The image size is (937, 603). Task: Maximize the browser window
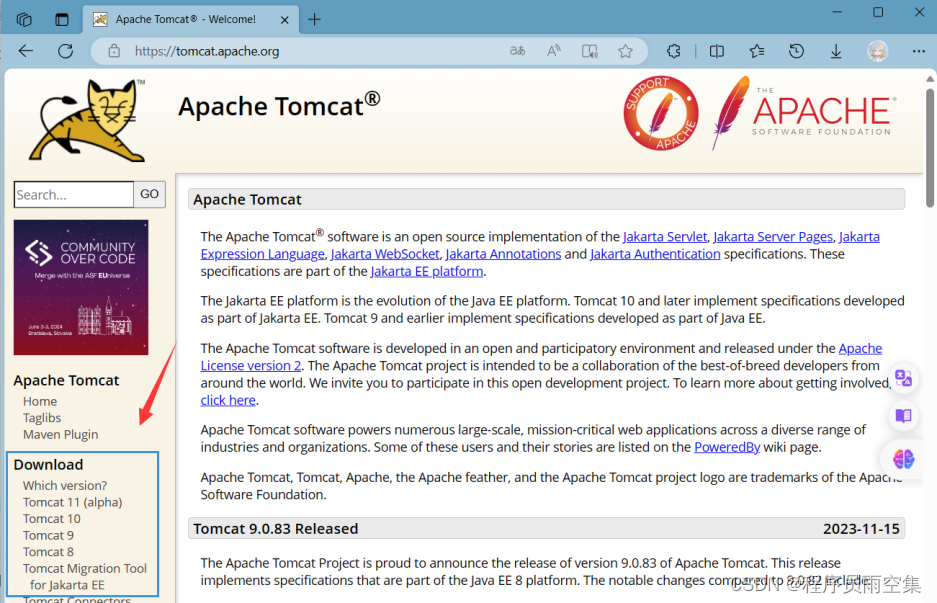tap(878, 12)
